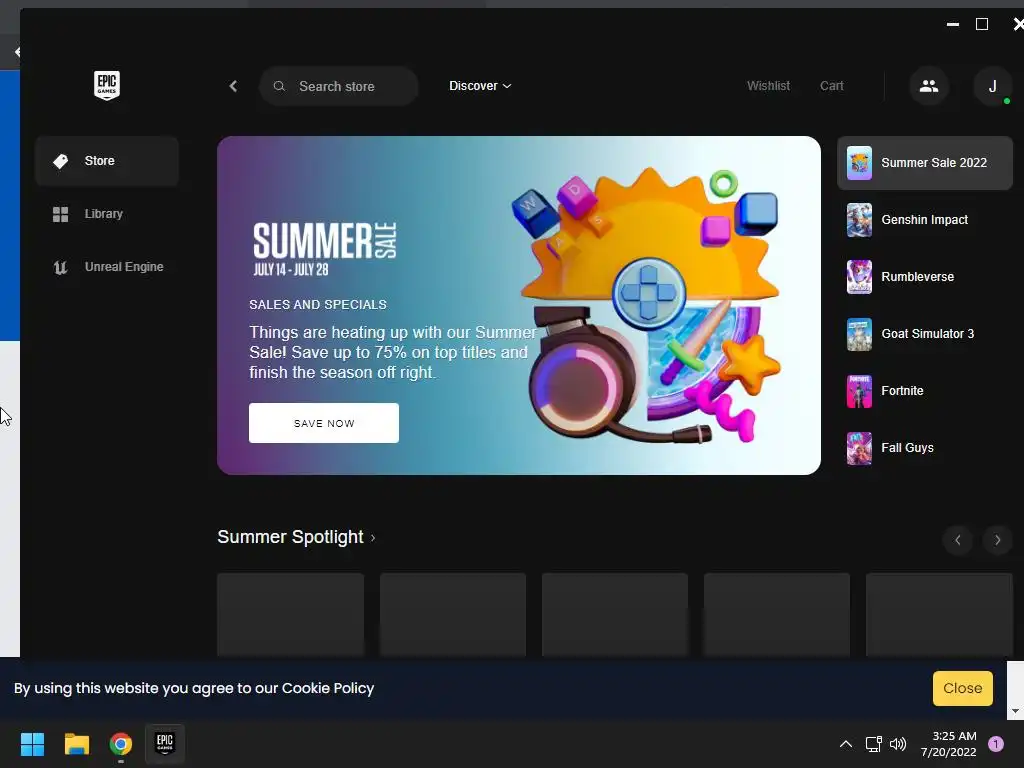Open Google Chrome from taskbar
The height and width of the screenshot is (768, 1024).
[x=121, y=744]
